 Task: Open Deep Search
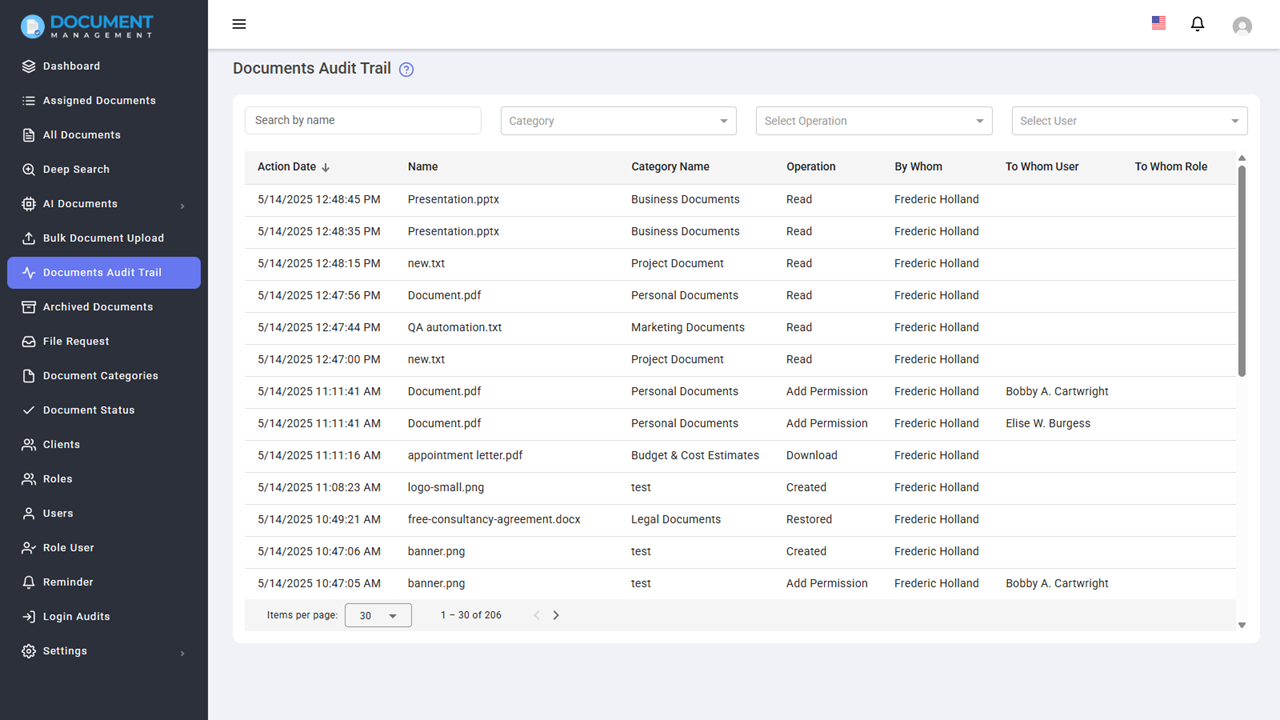coord(75,169)
